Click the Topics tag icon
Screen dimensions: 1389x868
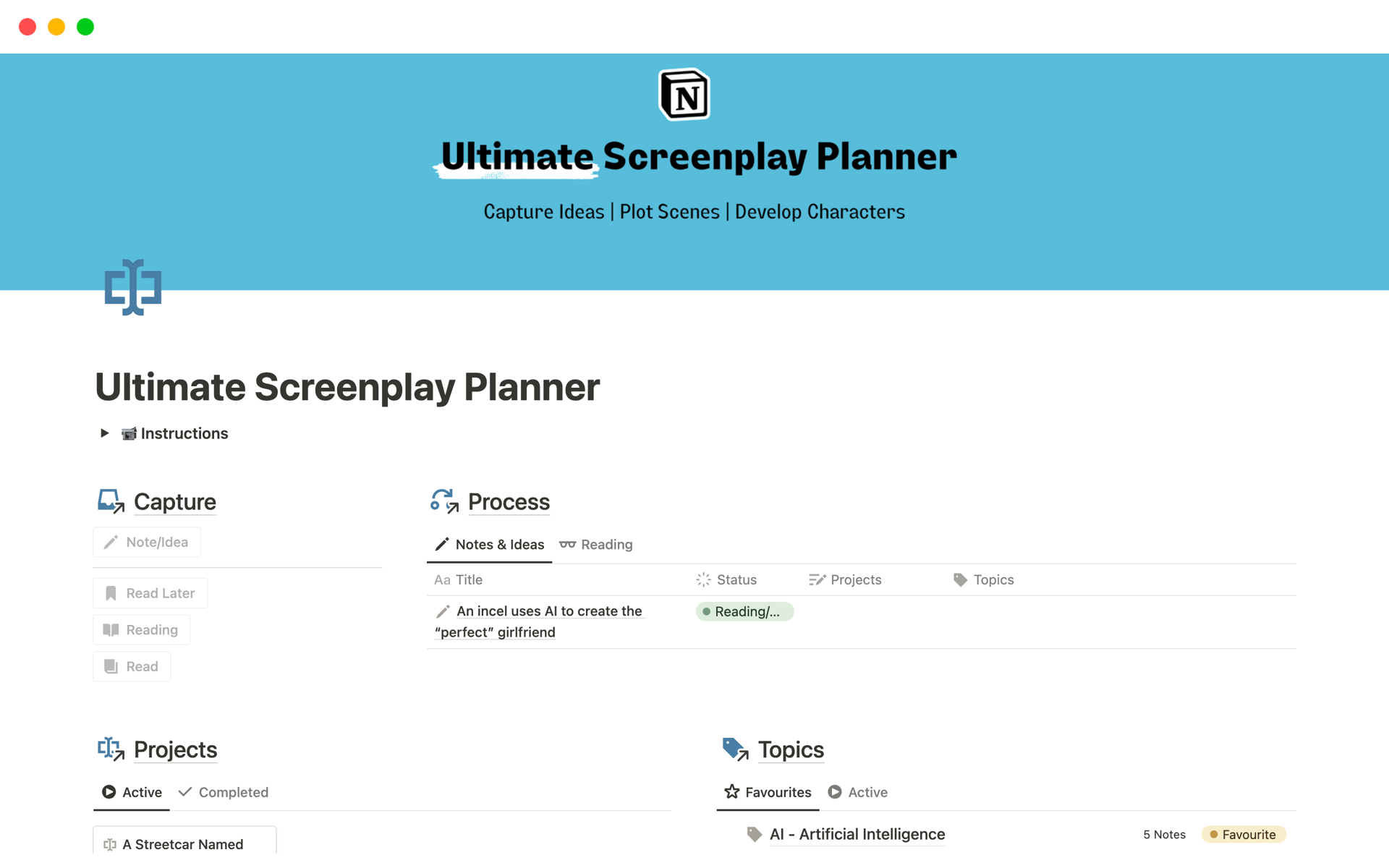point(735,749)
